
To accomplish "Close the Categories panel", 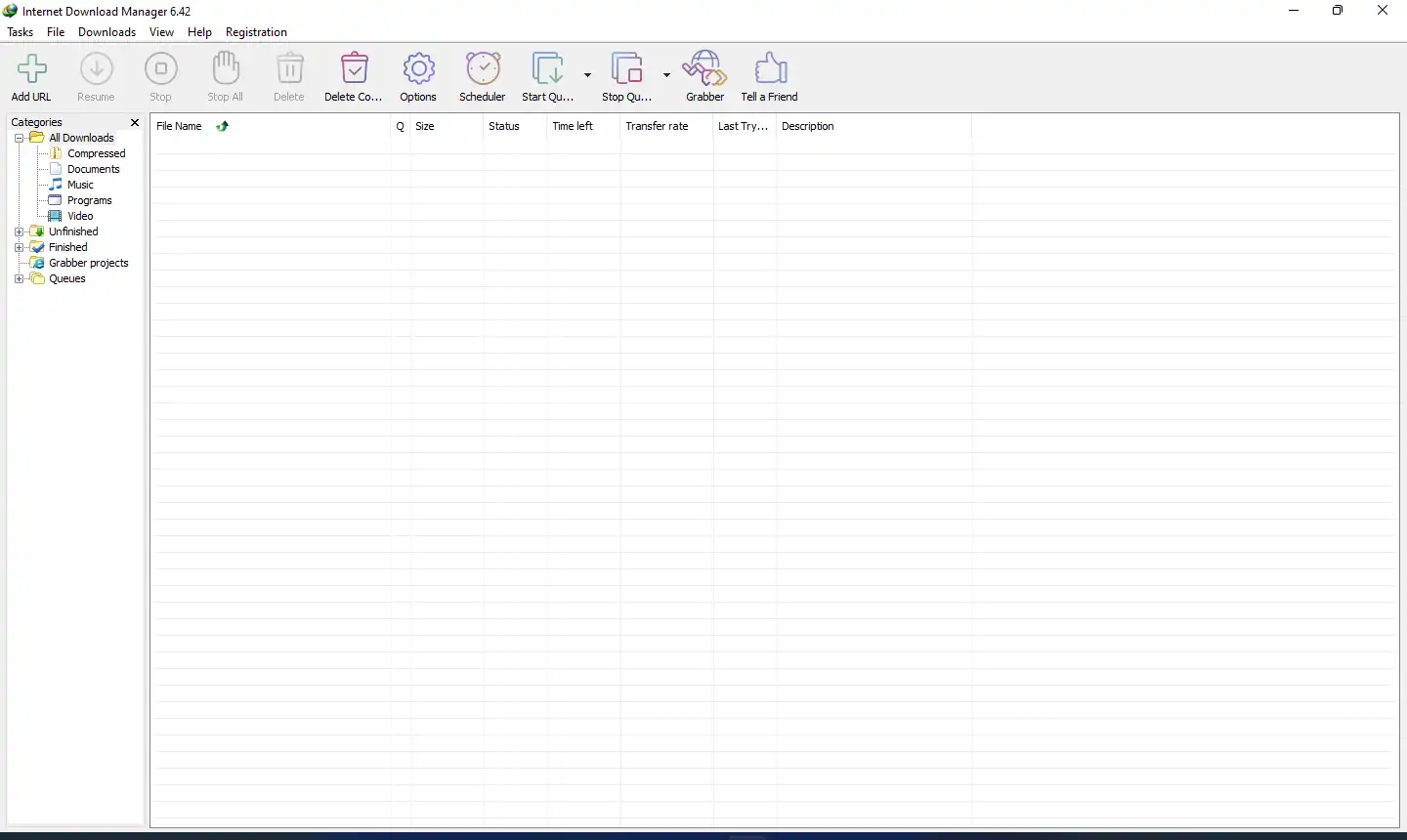I will click(x=135, y=123).
